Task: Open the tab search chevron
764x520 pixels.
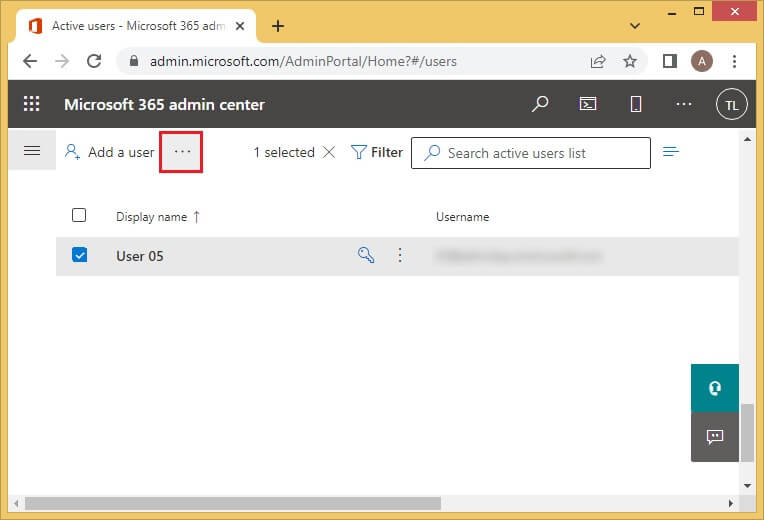Action: coord(634,25)
